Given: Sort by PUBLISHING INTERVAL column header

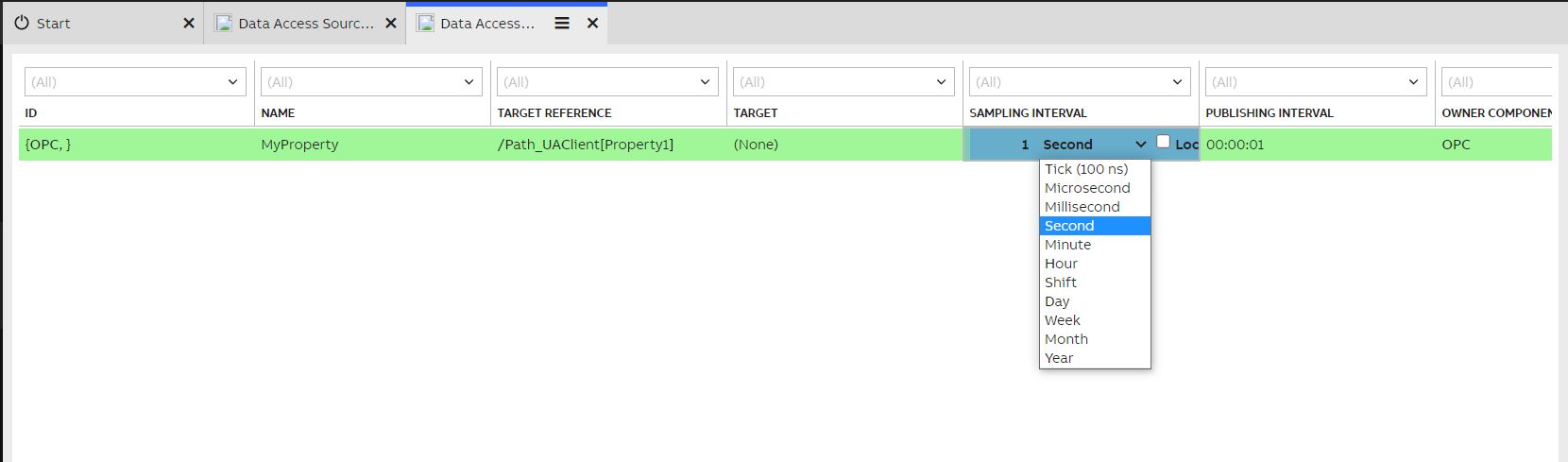Looking at the screenshot, I should 1270,113.
